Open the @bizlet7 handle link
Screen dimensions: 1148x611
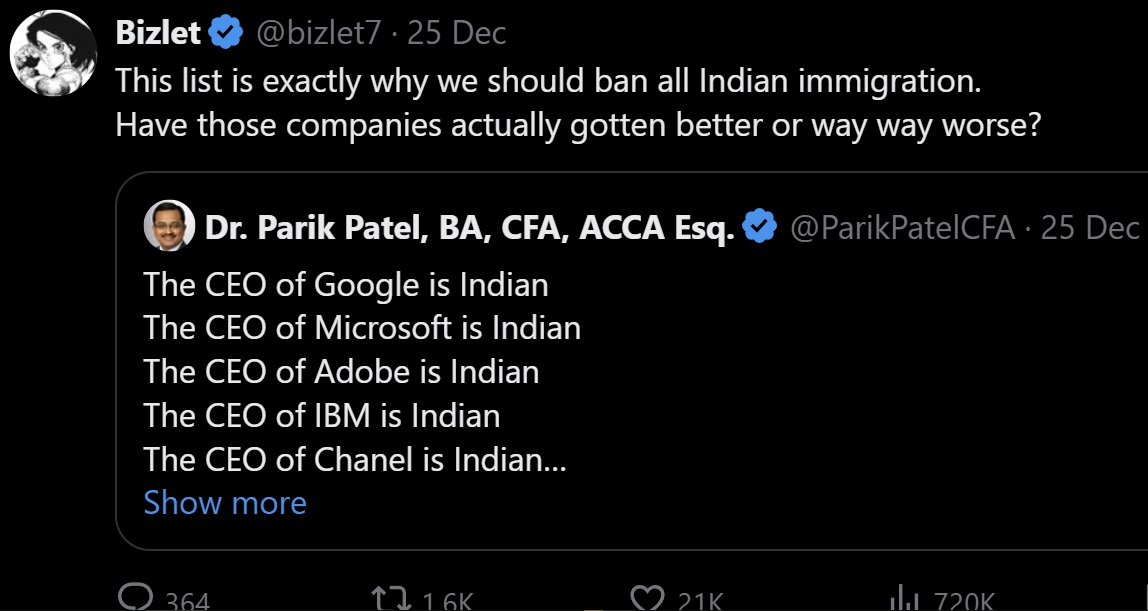(x=316, y=34)
